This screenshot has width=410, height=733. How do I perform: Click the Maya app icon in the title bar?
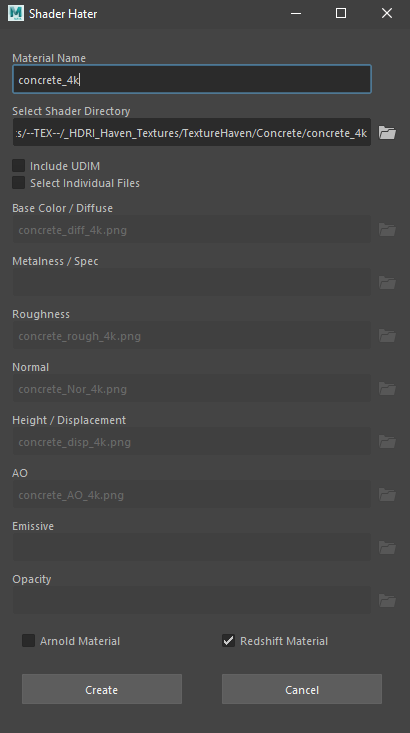point(16,13)
